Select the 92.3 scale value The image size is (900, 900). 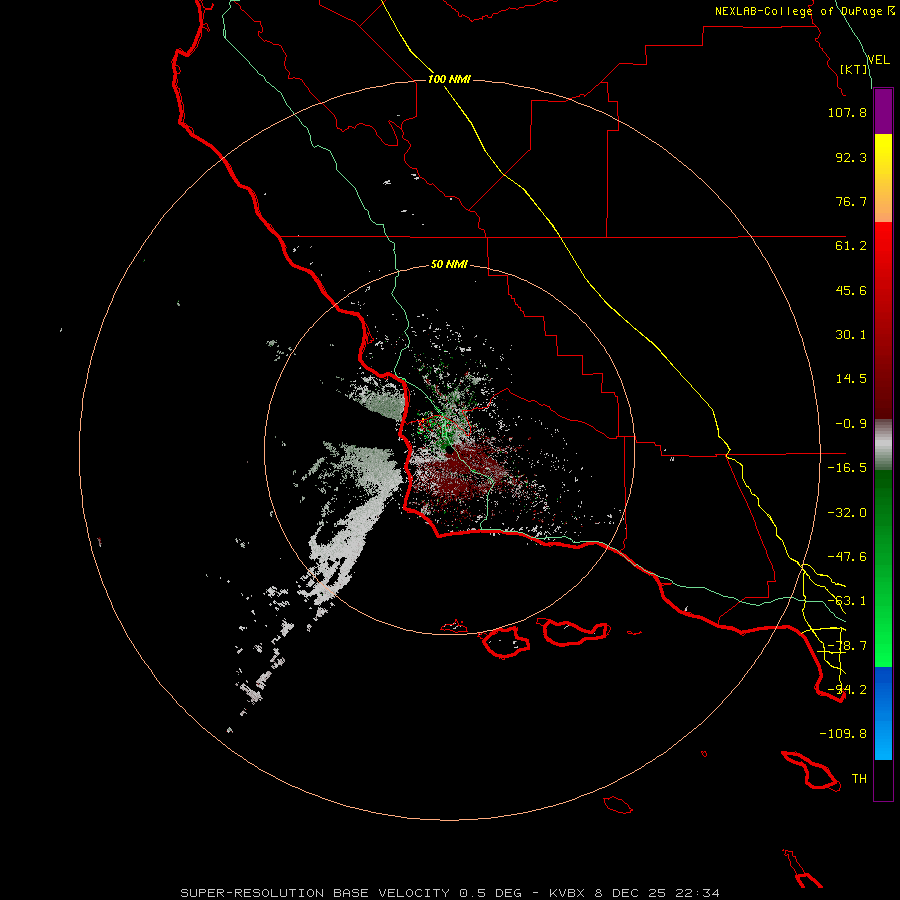851,157
